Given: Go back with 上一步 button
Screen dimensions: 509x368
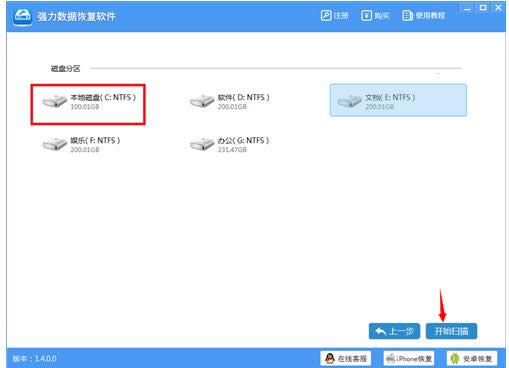Looking at the screenshot, I should (x=394, y=331).
